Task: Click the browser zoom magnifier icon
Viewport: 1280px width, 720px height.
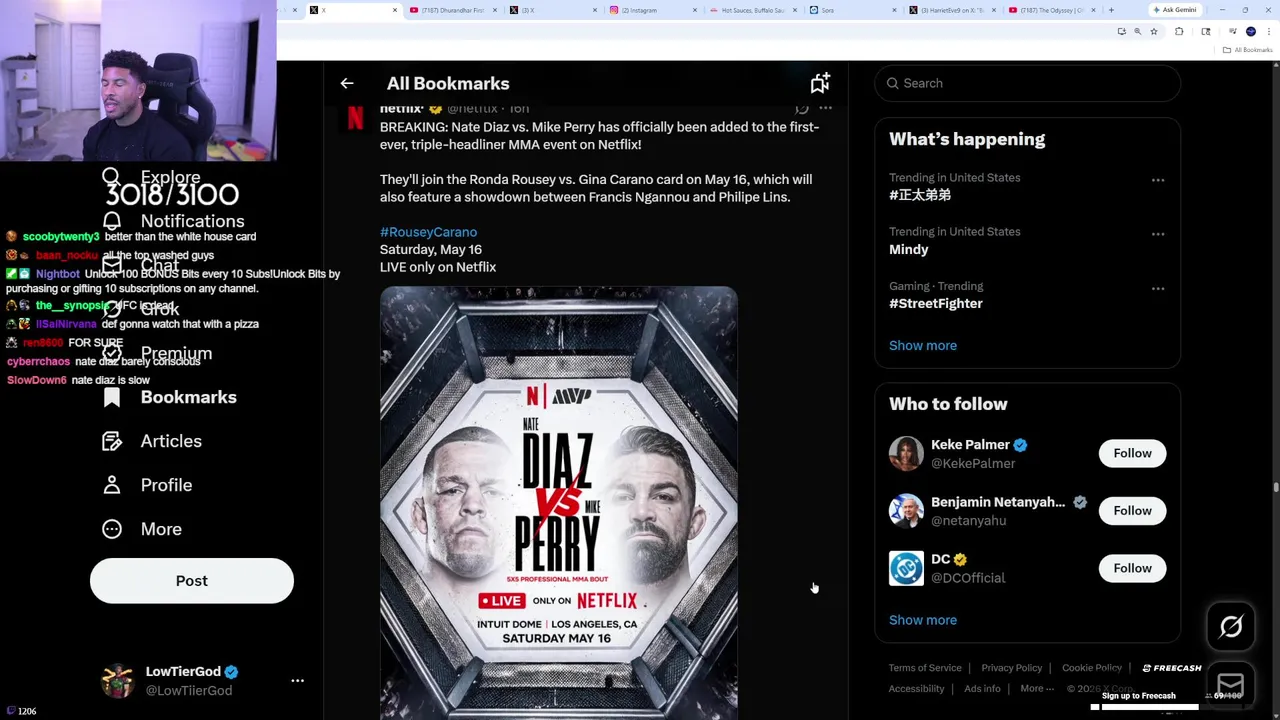Action: (x=1137, y=32)
